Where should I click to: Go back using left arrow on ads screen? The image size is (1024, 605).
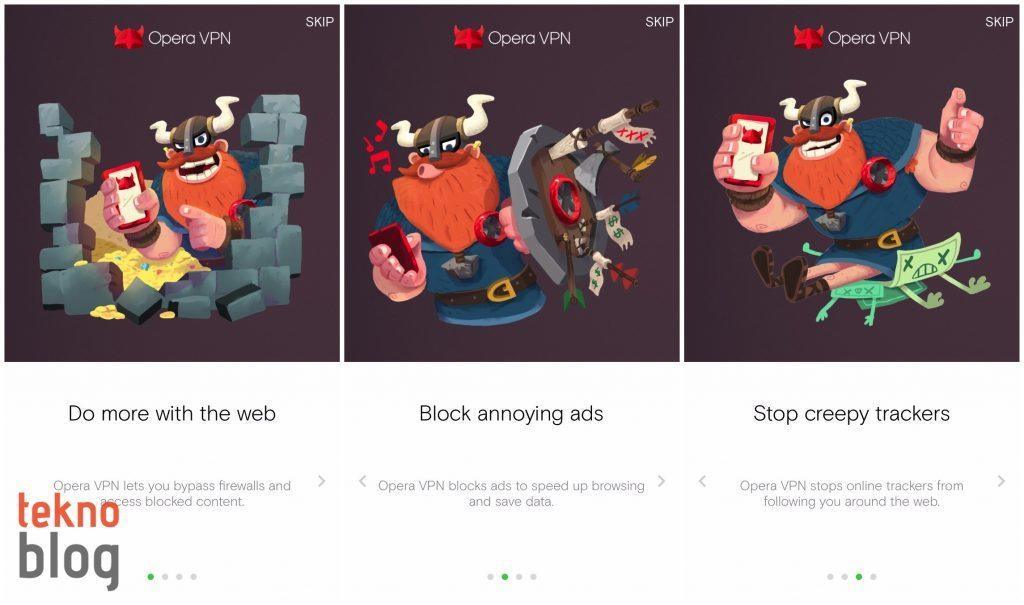pos(362,482)
